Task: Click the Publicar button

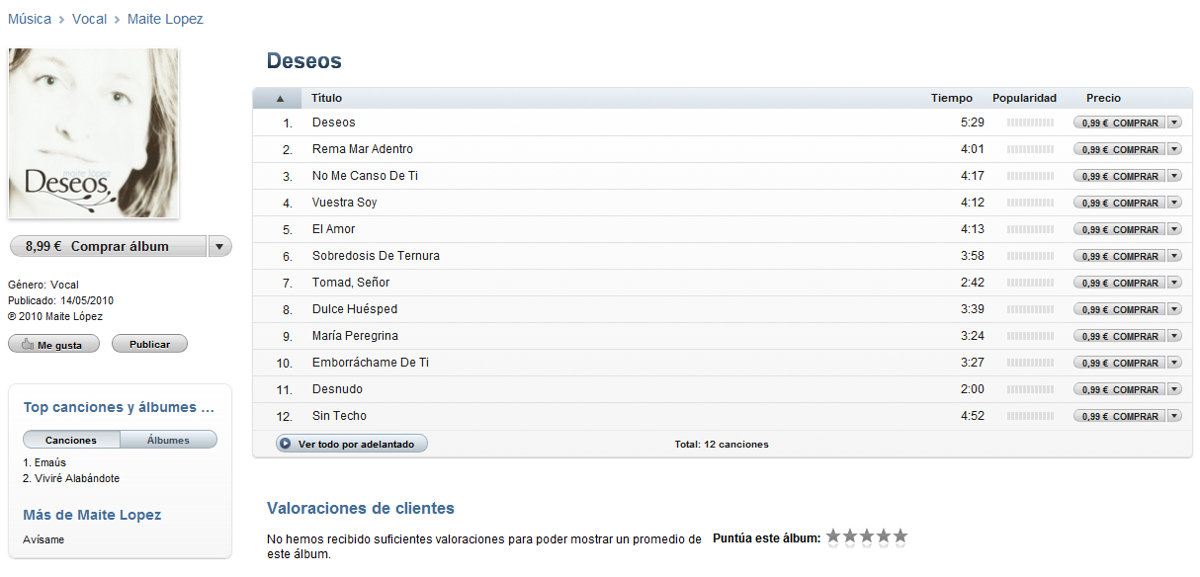Action: (x=149, y=345)
